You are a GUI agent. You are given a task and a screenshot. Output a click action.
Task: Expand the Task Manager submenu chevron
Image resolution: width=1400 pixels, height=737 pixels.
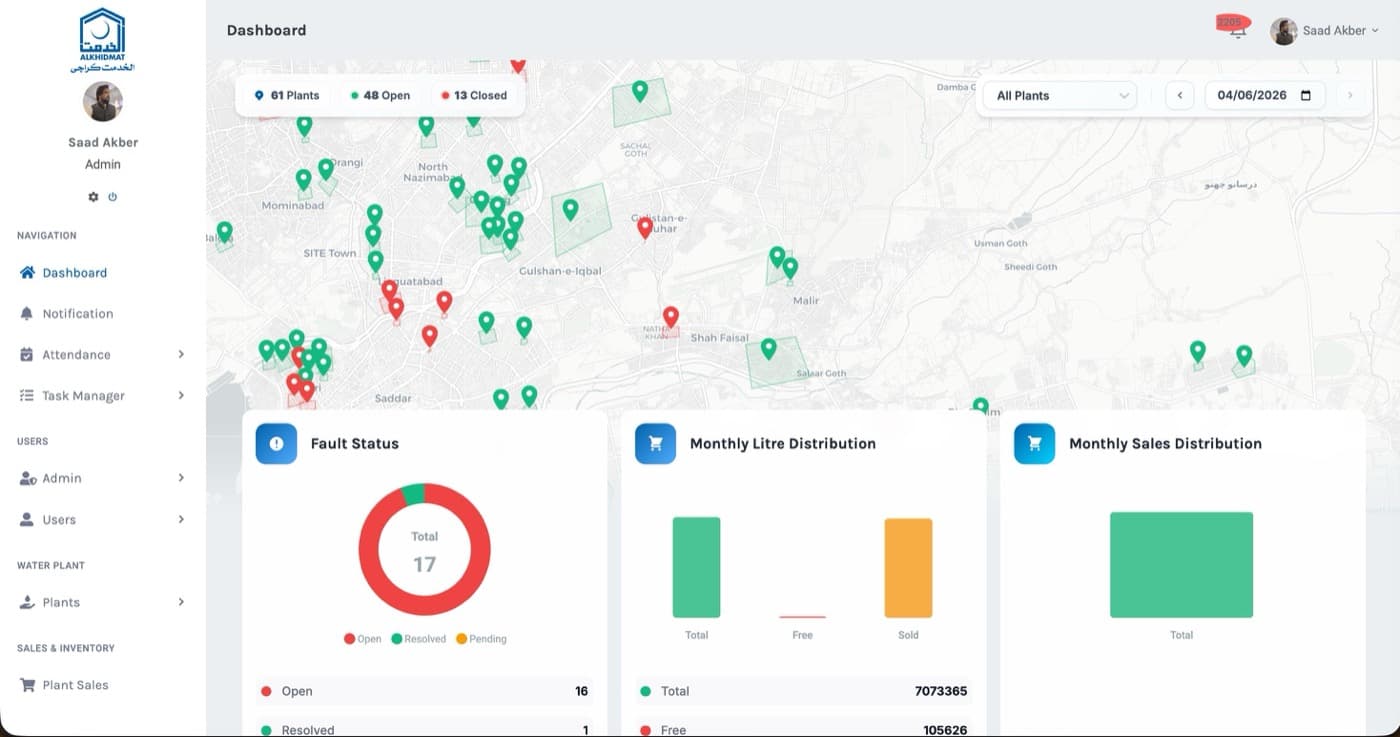181,395
